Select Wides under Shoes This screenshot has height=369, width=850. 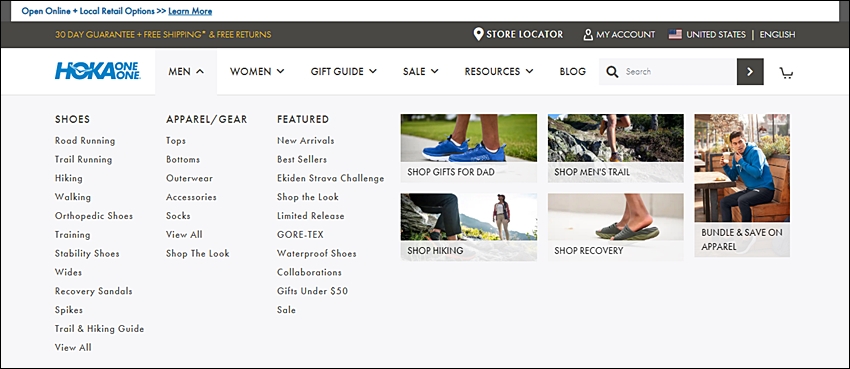coord(68,272)
